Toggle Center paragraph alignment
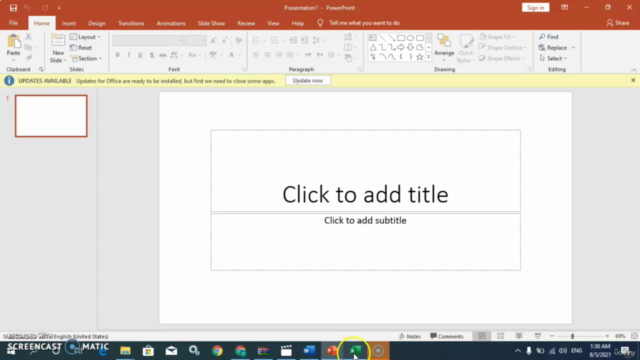 tap(267, 55)
